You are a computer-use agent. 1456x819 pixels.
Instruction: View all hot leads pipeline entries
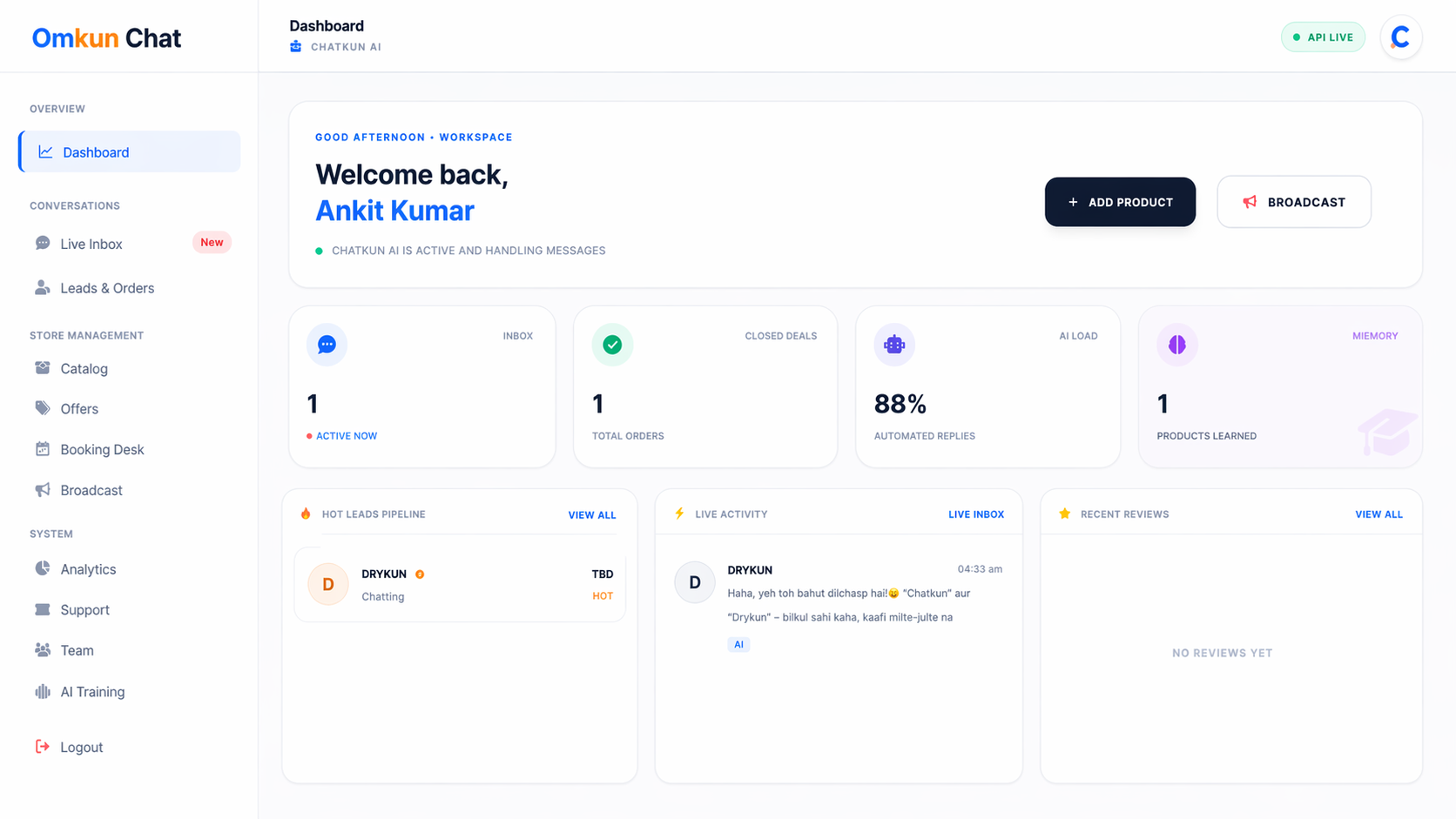pos(591,514)
